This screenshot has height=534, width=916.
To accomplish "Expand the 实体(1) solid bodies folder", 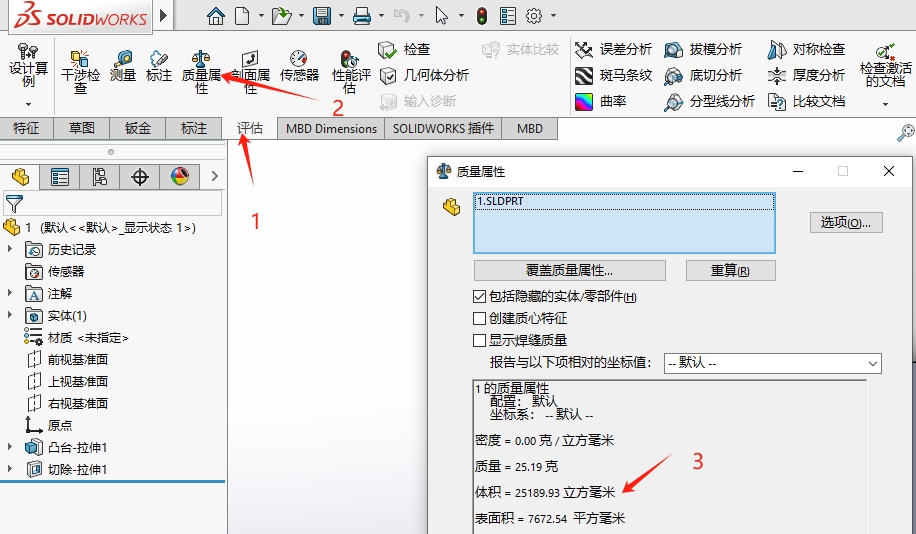I will click(x=11, y=315).
